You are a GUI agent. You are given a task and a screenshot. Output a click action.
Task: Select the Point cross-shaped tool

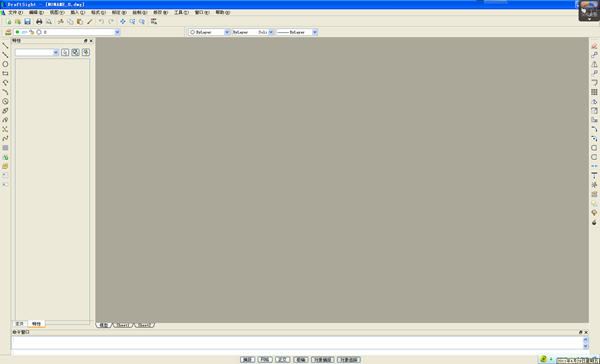coord(5,129)
